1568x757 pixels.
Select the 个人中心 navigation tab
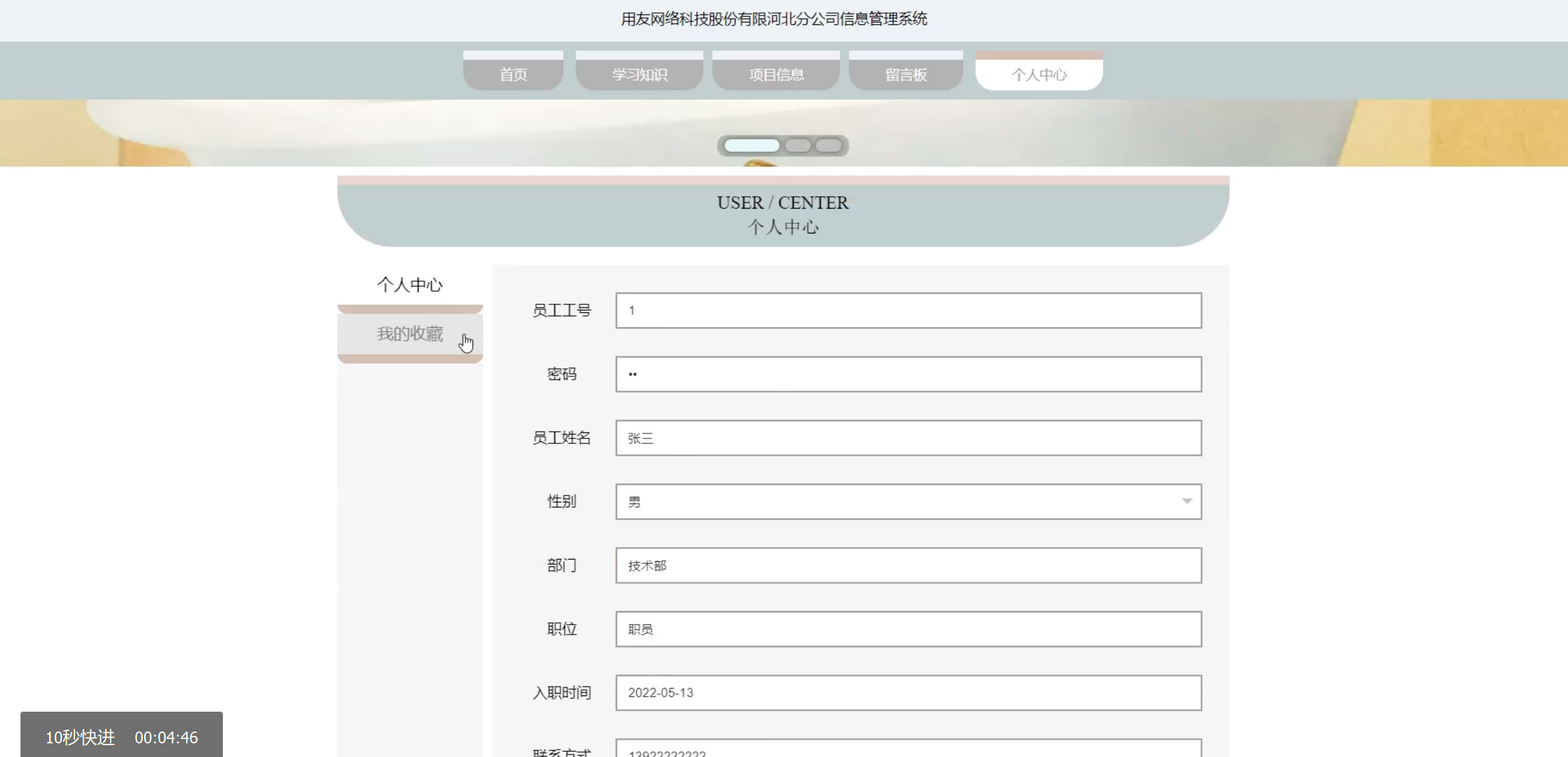pos(1039,74)
